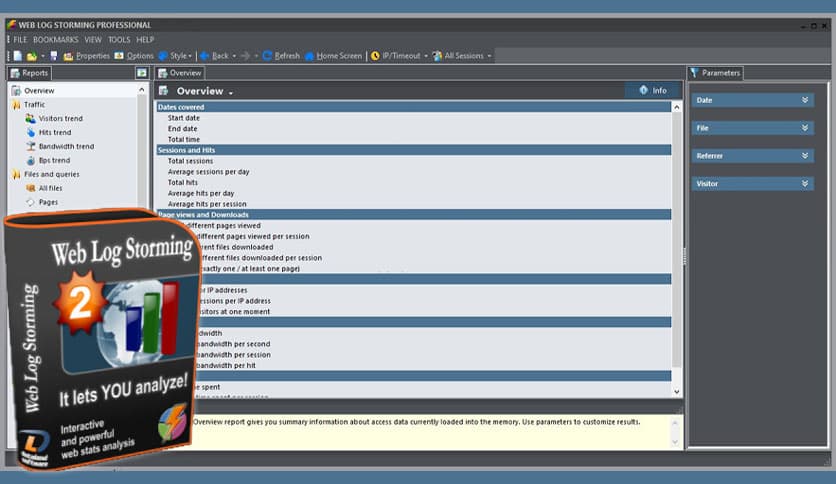Open the Options toolbar button
This screenshot has width=836, height=484.
point(134,56)
